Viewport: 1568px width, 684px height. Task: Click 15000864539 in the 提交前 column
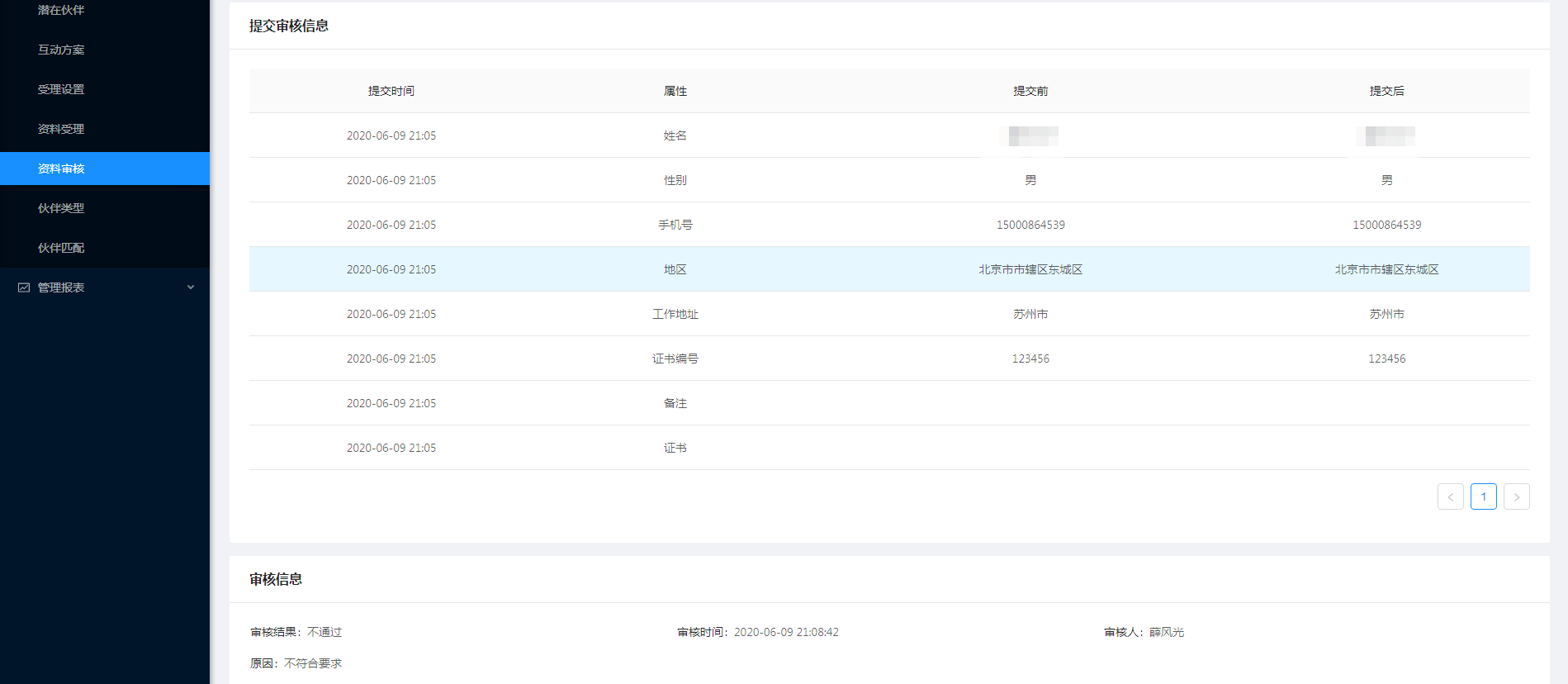click(x=1030, y=225)
